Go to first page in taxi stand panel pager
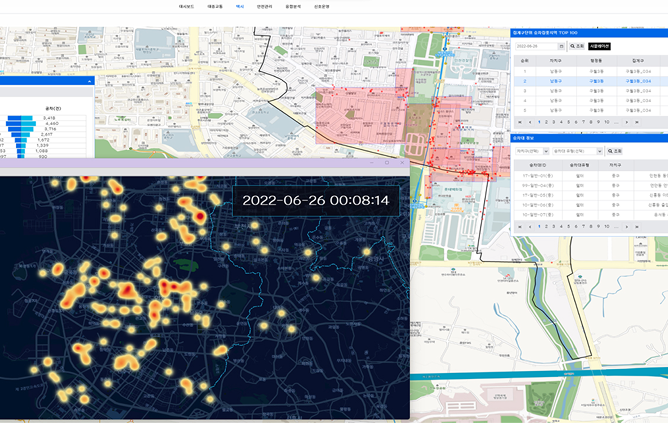Screen dimensions: 668x423 click(x=520, y=227)
